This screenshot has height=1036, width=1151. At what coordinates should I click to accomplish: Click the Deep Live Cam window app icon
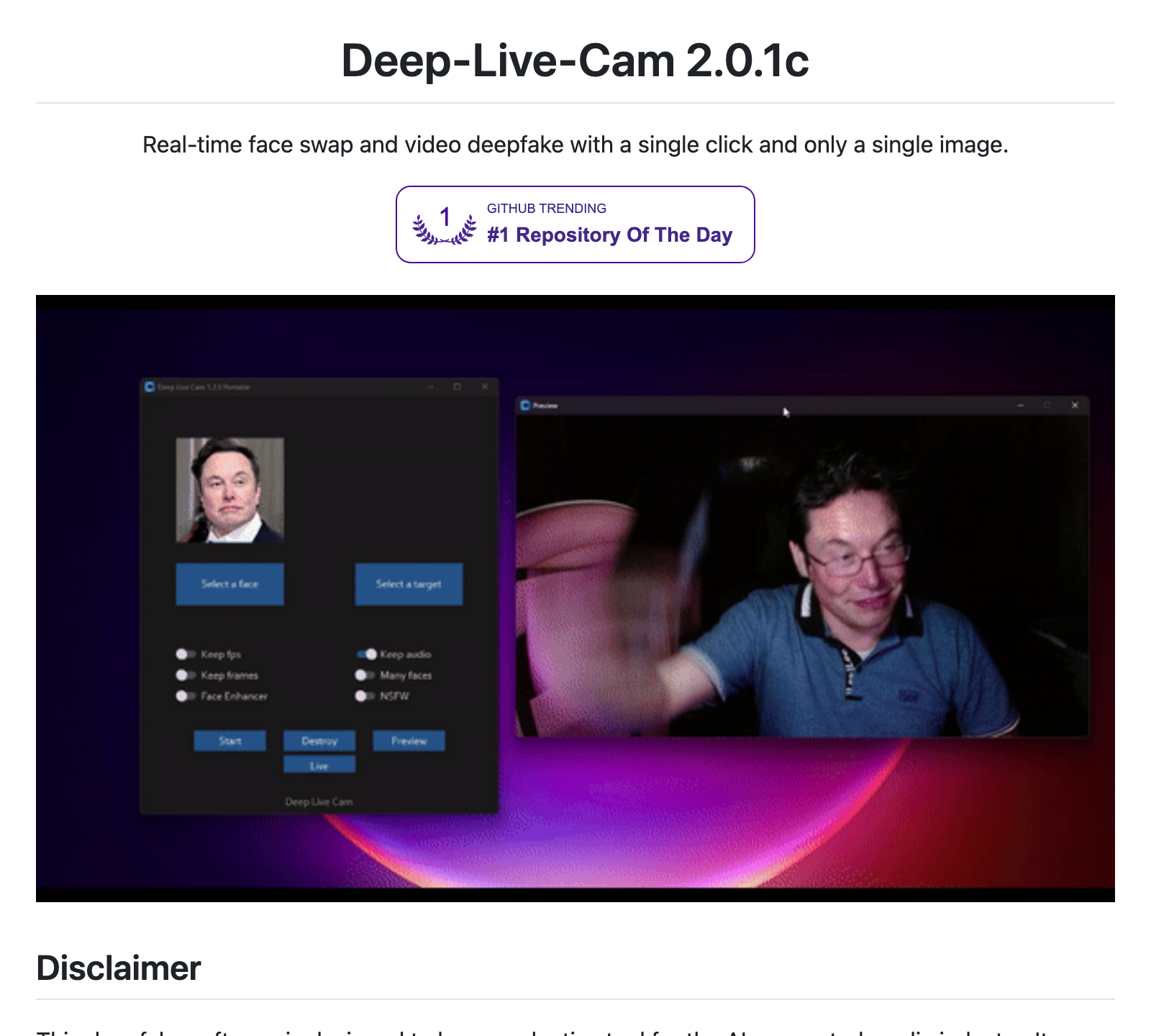click(x=150, y=387)
